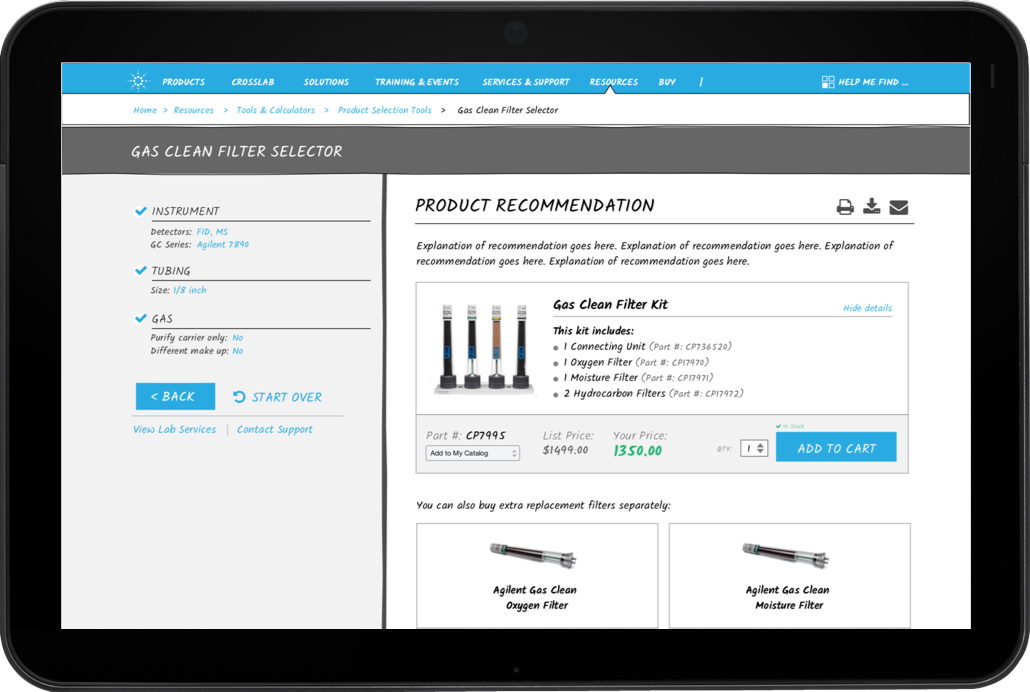The height and width of the screenshot is (692, 1030).
Task: Open the Services & Support menu
Action: coord(526,82)
